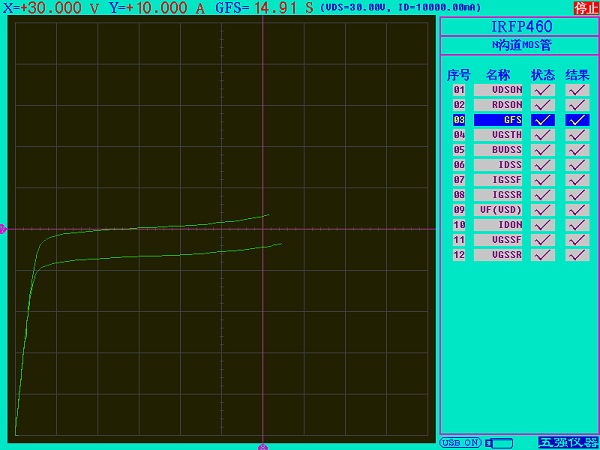
Task: Click the 五强仪器 brand logo
Action: [x=567, y=442]
